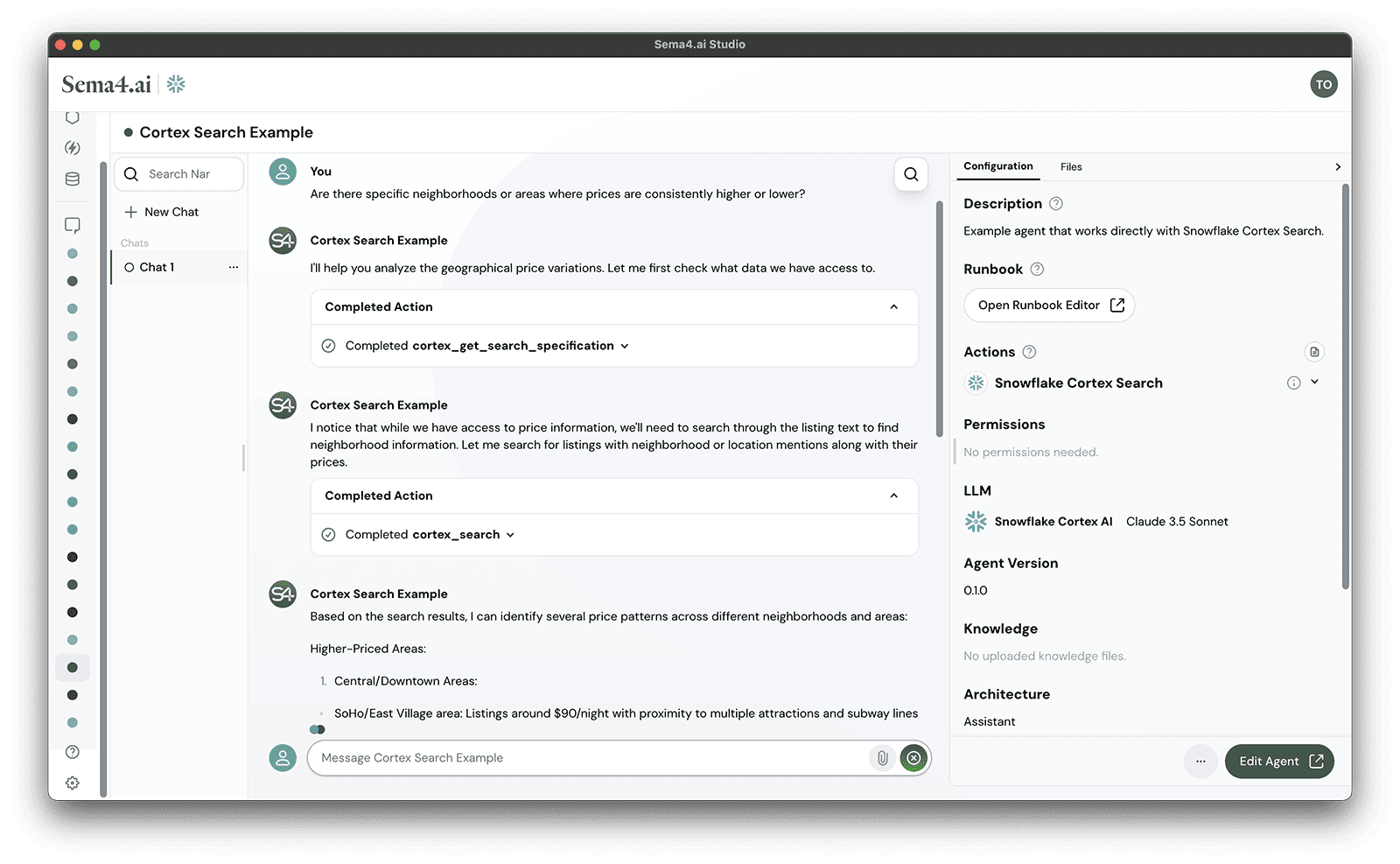Click the Message Cortex Search Example input field
Image resolution: width=1400 pixels, height=864 pixels.
pos(569,758)
